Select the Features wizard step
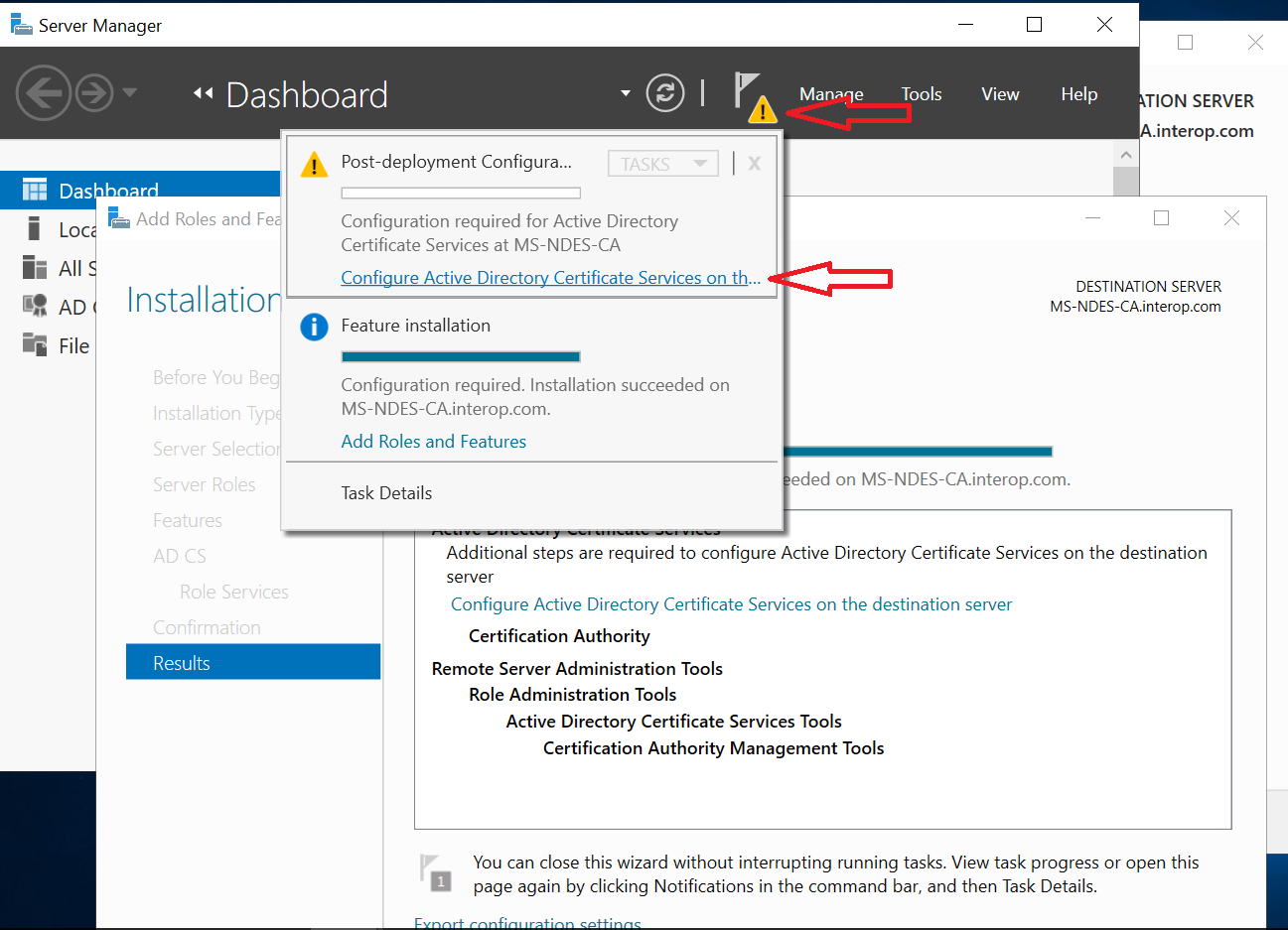 point(188,520)
